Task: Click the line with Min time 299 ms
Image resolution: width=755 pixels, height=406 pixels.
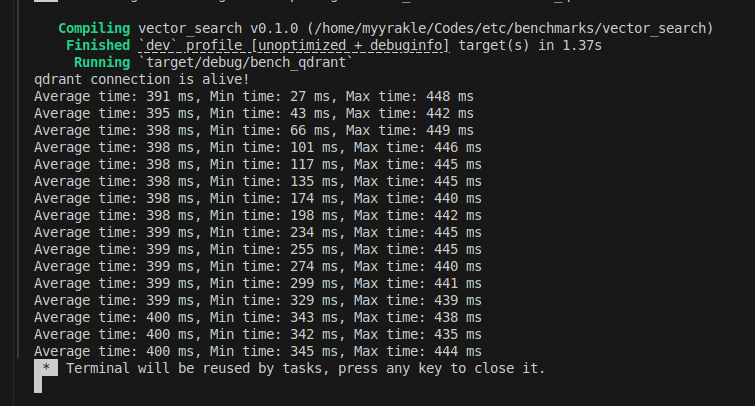Action: tap(257, 283)
